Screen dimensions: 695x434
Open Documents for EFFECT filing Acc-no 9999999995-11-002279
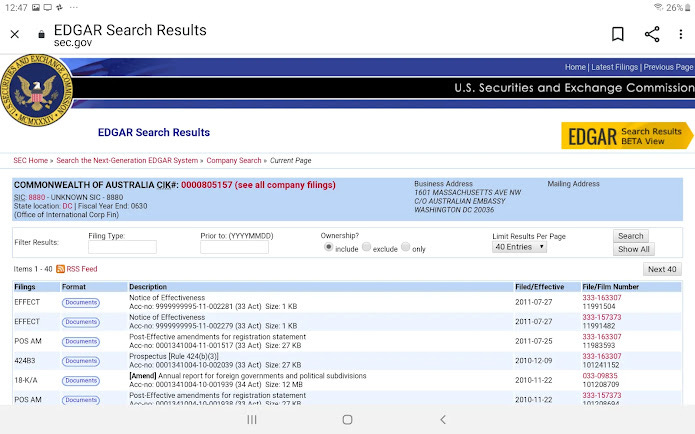tap(81, 322)
